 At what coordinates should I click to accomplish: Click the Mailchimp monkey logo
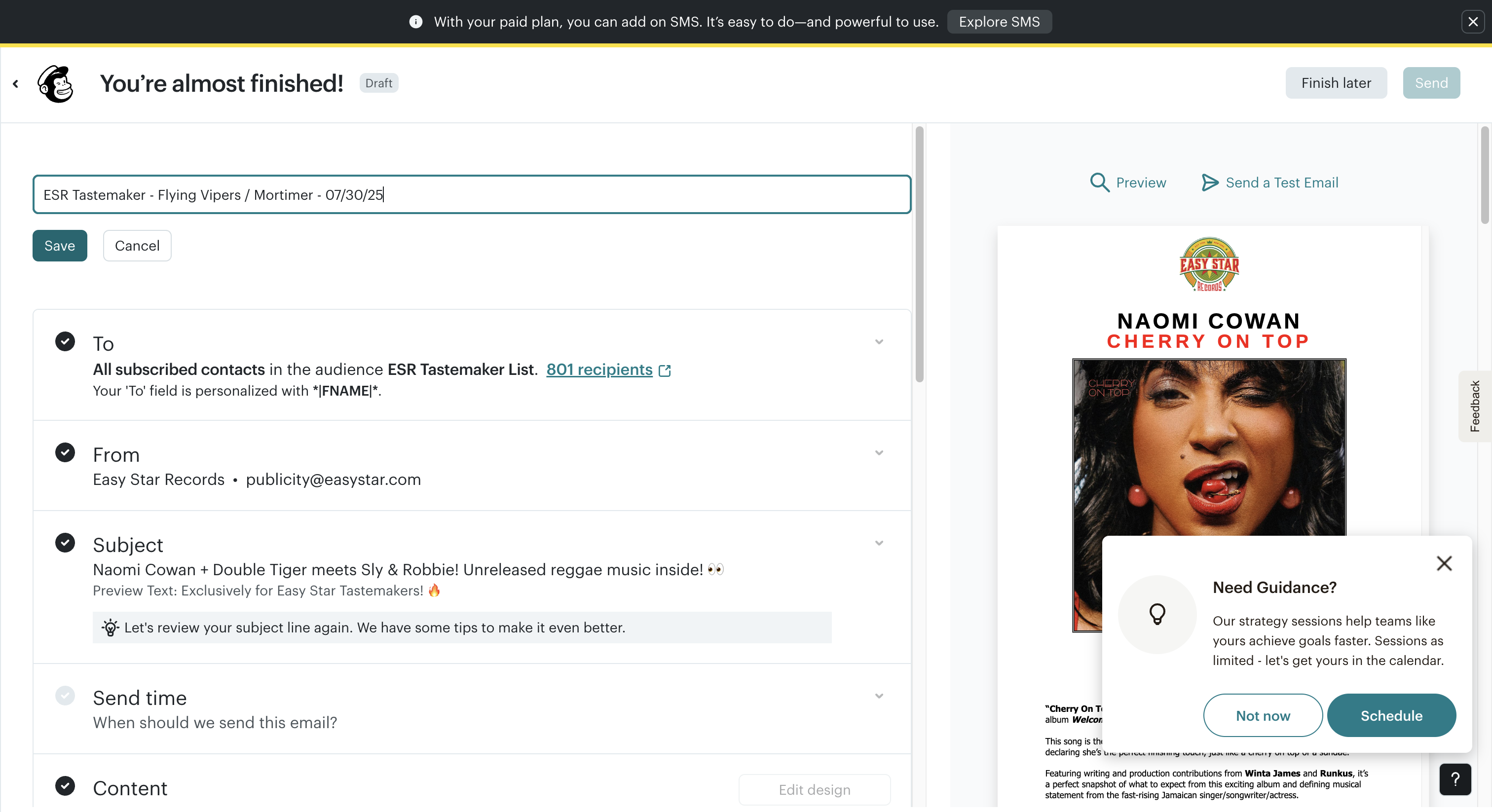point(56,84)
